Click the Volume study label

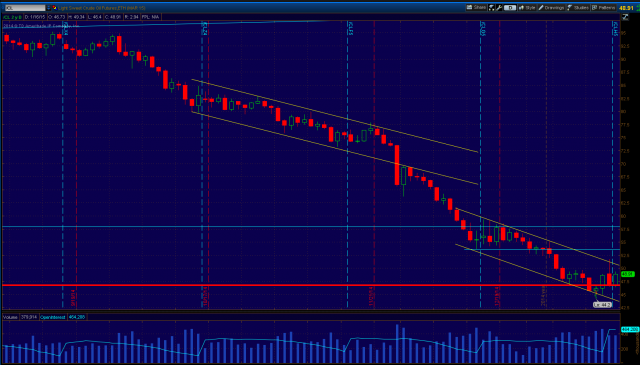point(11,317)
